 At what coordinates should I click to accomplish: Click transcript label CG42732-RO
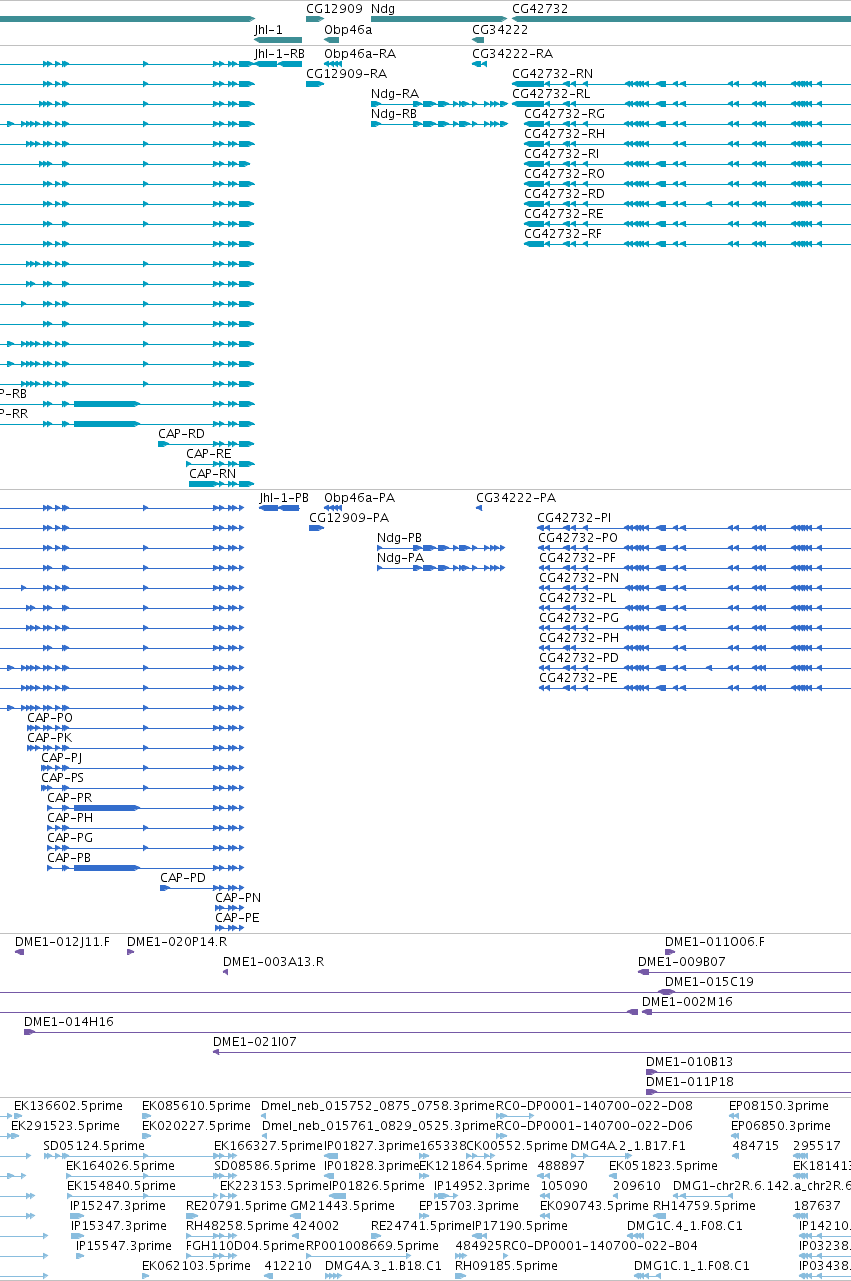[565, 173]
